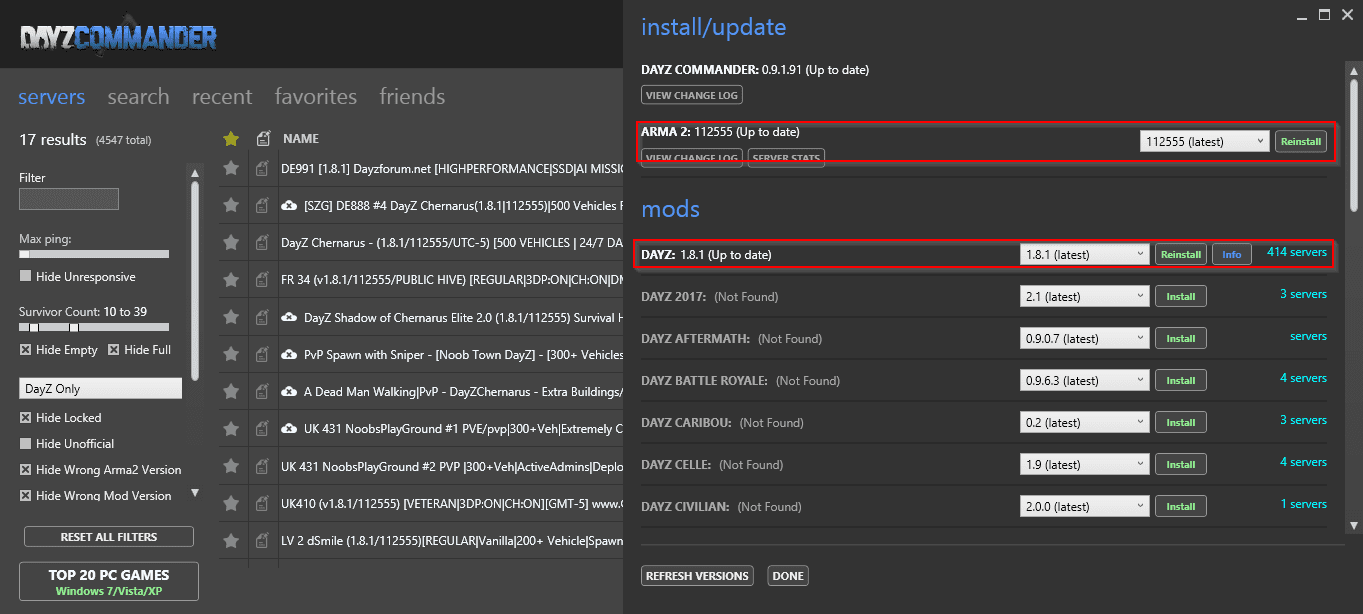This screenshot has height=614, width=1363.
Task: Click Reset All Filters button
Action: (x=109, y=537)
